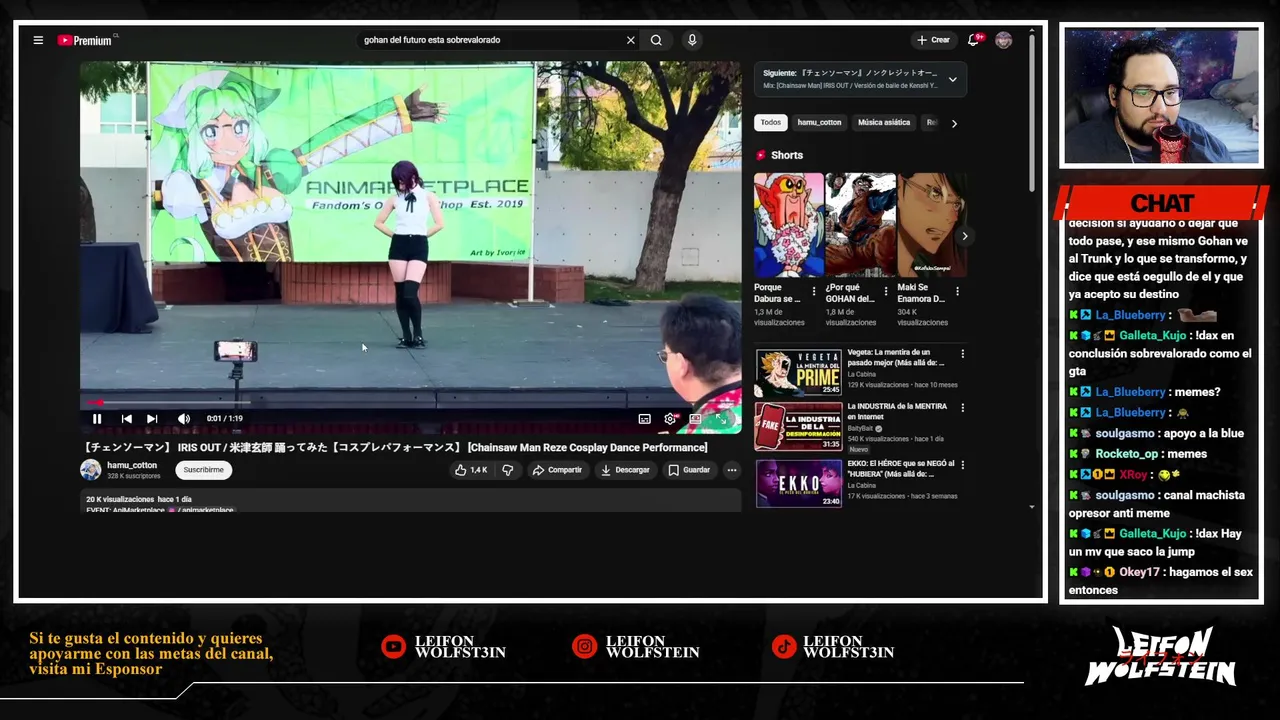Toggle subtitles on the player
The height and width of the screenshot is (720, 1280).
[x=644, y=419]
